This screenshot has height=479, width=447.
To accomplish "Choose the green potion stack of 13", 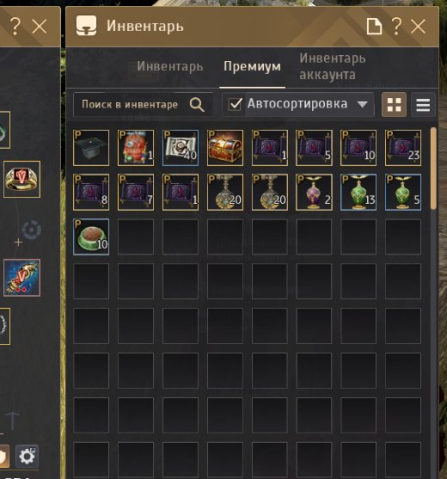I will (359, 192).
